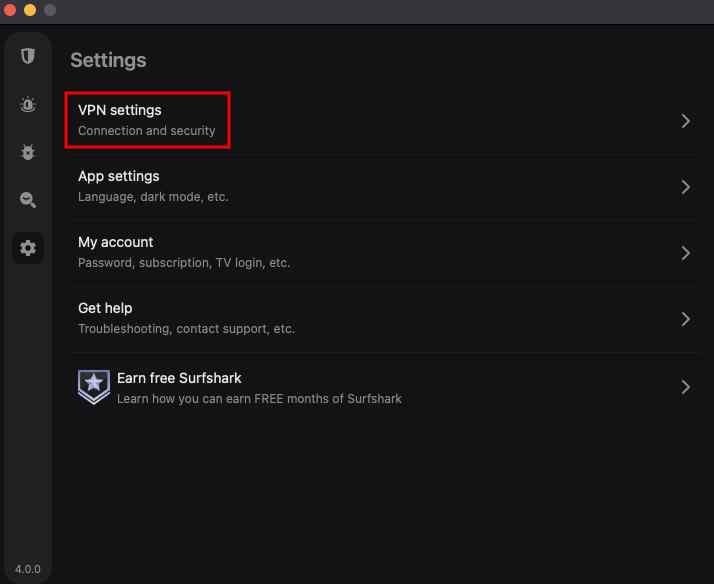Close the window with red button

tap(10, 10)
